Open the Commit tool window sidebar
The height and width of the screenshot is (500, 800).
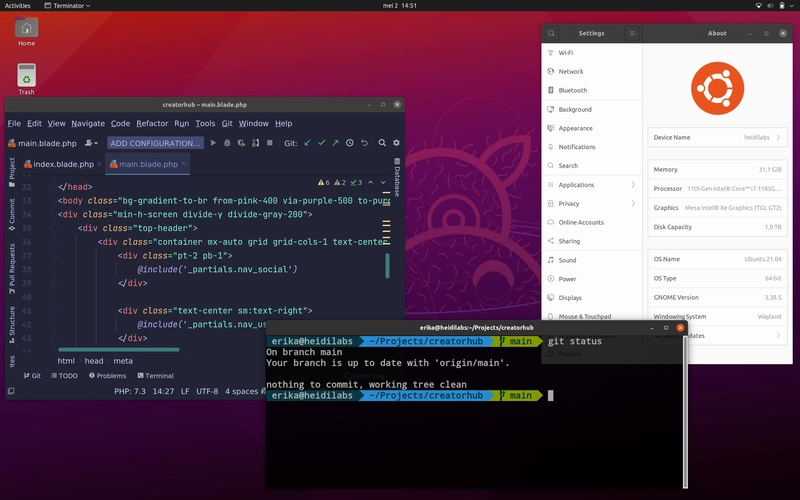[x=12, y=214]
